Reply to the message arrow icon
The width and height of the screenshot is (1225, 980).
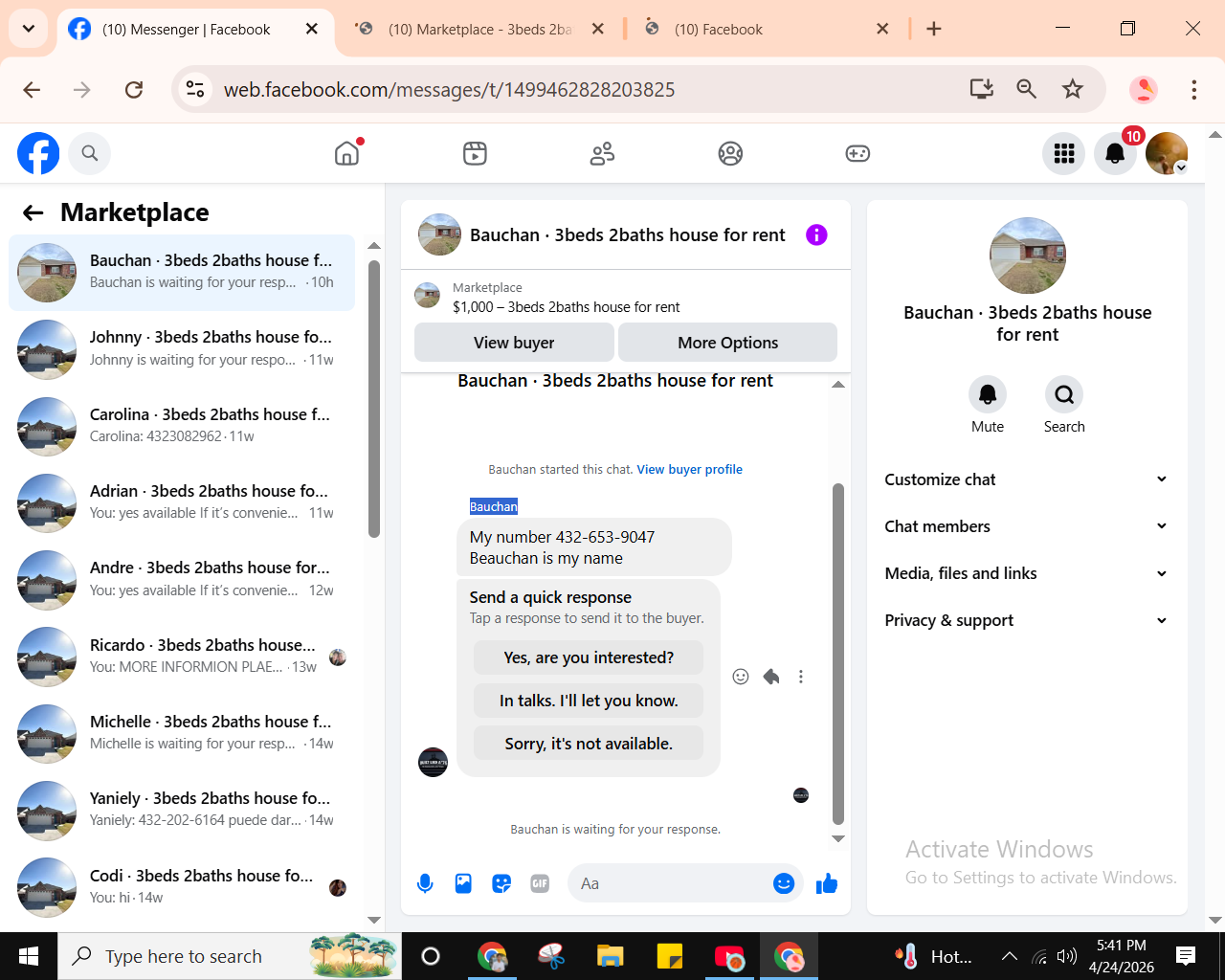click(771, 677)
